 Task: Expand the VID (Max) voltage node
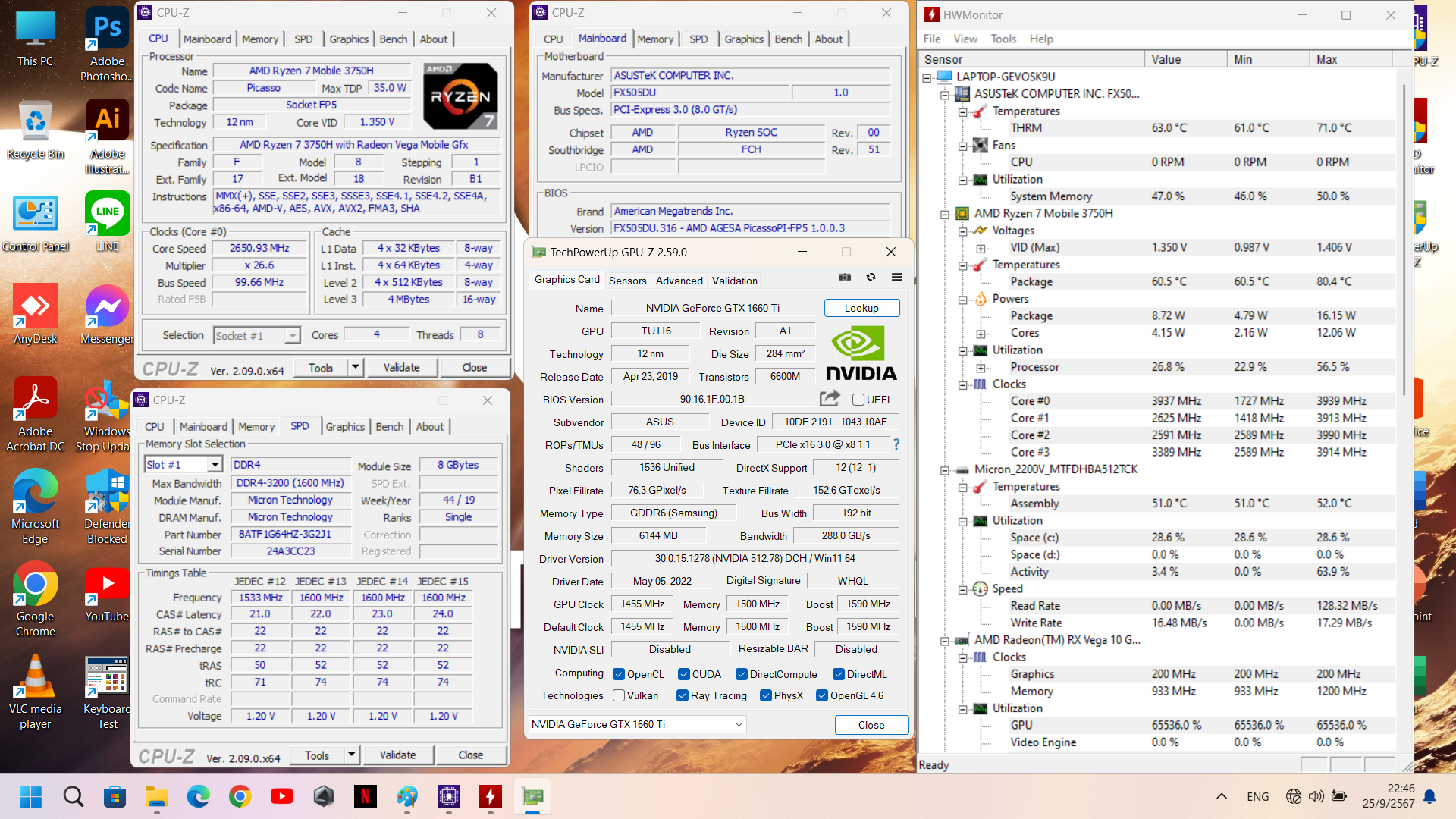pos(981,248)
